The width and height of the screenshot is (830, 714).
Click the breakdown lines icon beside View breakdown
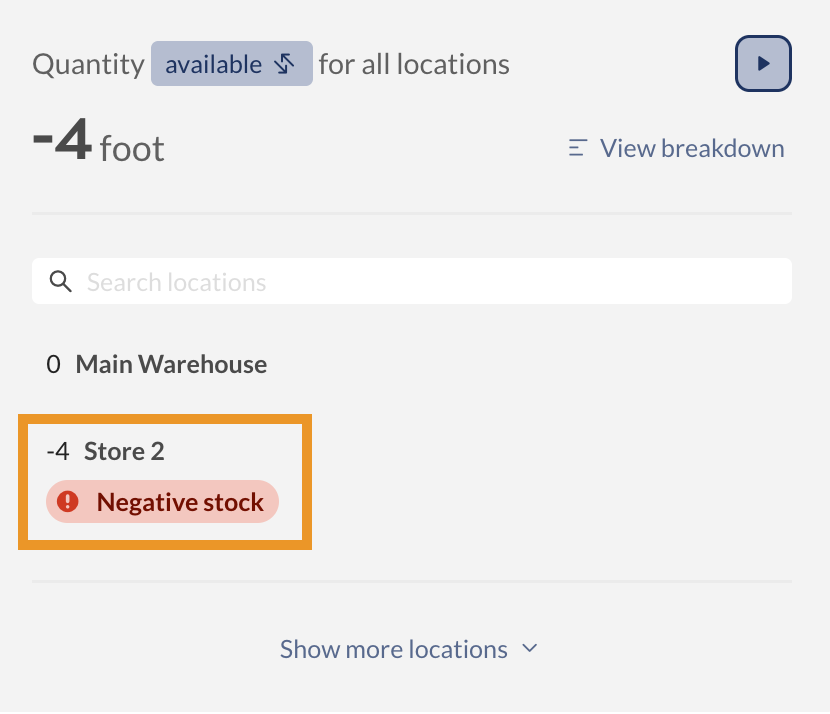[x=577, y=147]
